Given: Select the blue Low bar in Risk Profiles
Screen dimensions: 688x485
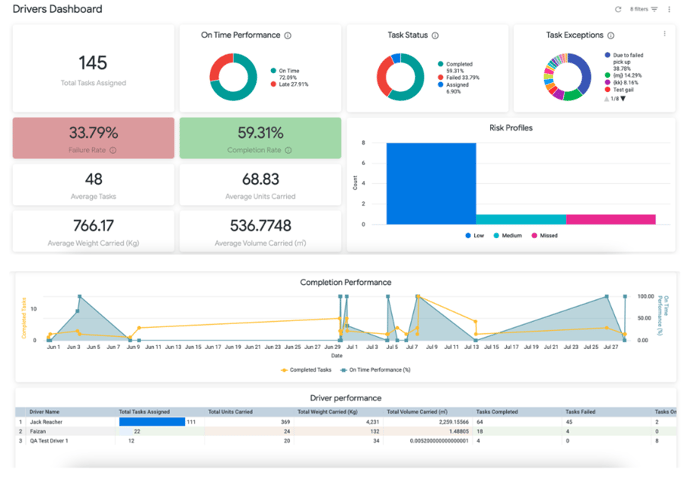Looking at the screenshot, I should click(x=431, y=183).
